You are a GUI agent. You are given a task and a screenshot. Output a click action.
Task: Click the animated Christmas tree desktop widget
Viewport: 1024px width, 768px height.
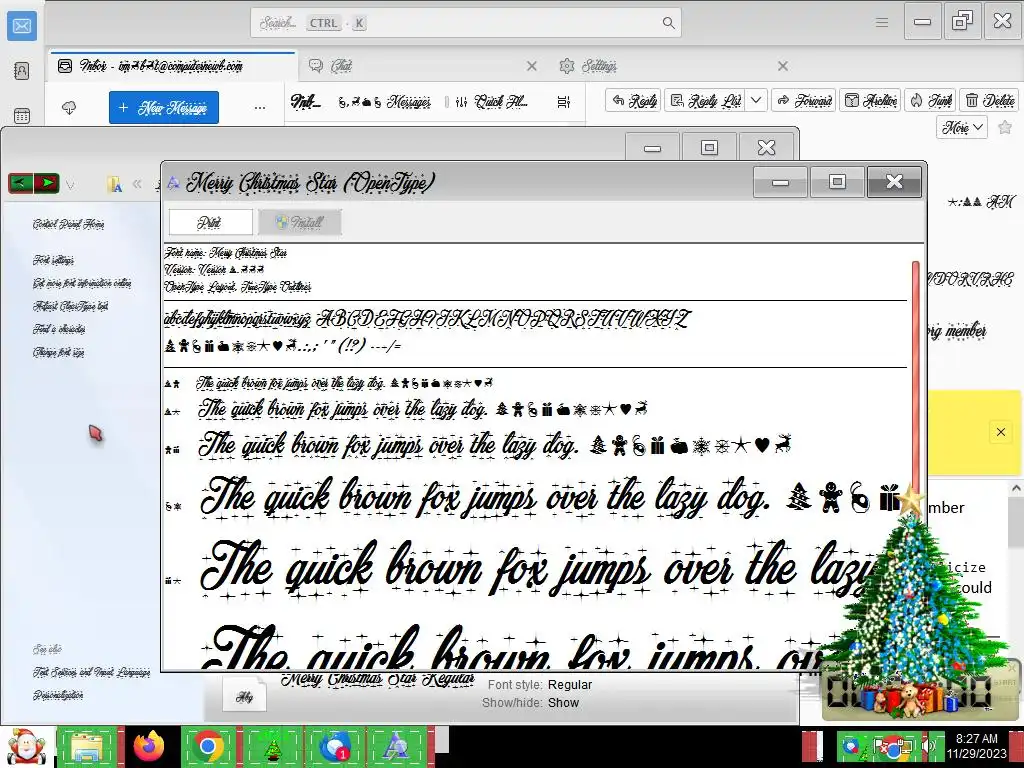tap(914, 601)
